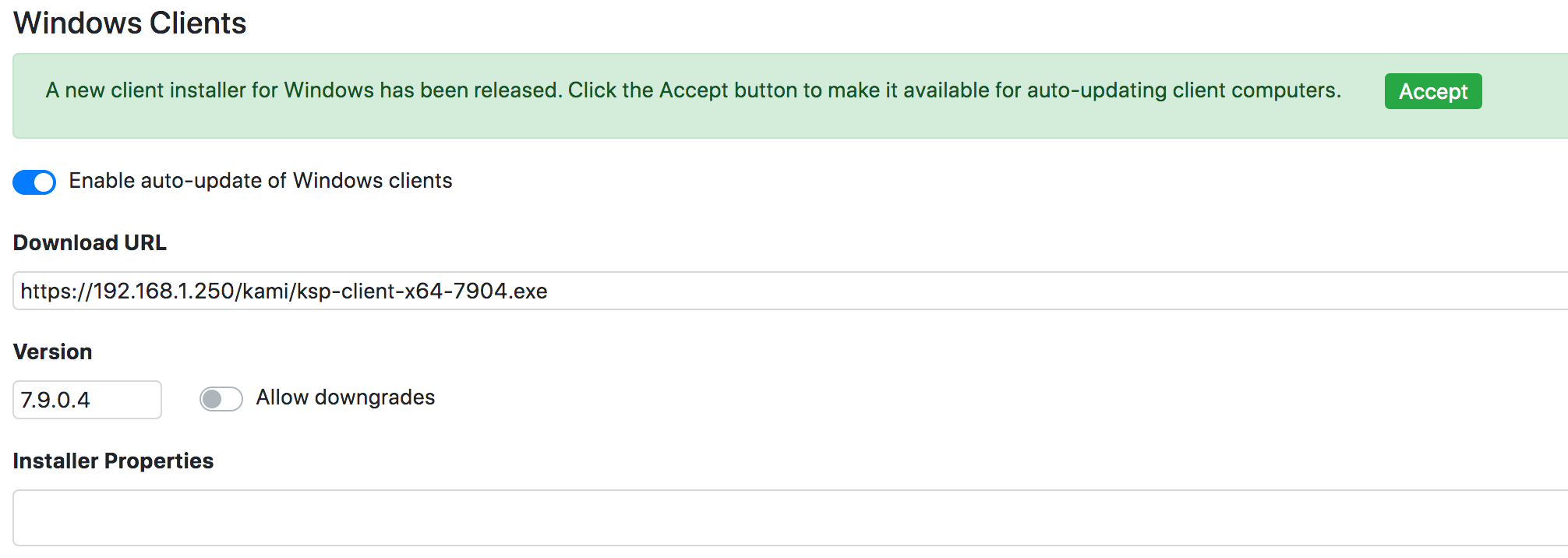1568x558 pixels.
Task: Click the gray knob of downgrades switch
Action: pyautogui.click(x=211, y=399)
